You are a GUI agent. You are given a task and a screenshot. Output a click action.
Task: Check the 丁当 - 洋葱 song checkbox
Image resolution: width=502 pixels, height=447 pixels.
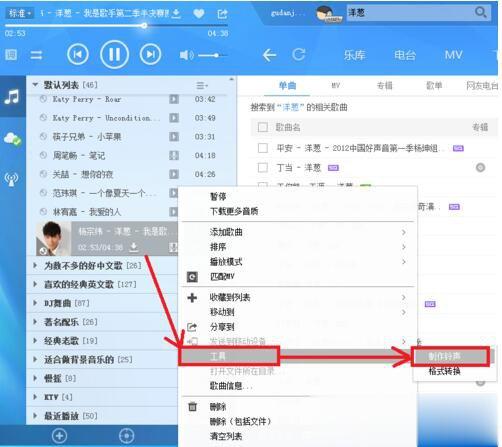(263, 167)
